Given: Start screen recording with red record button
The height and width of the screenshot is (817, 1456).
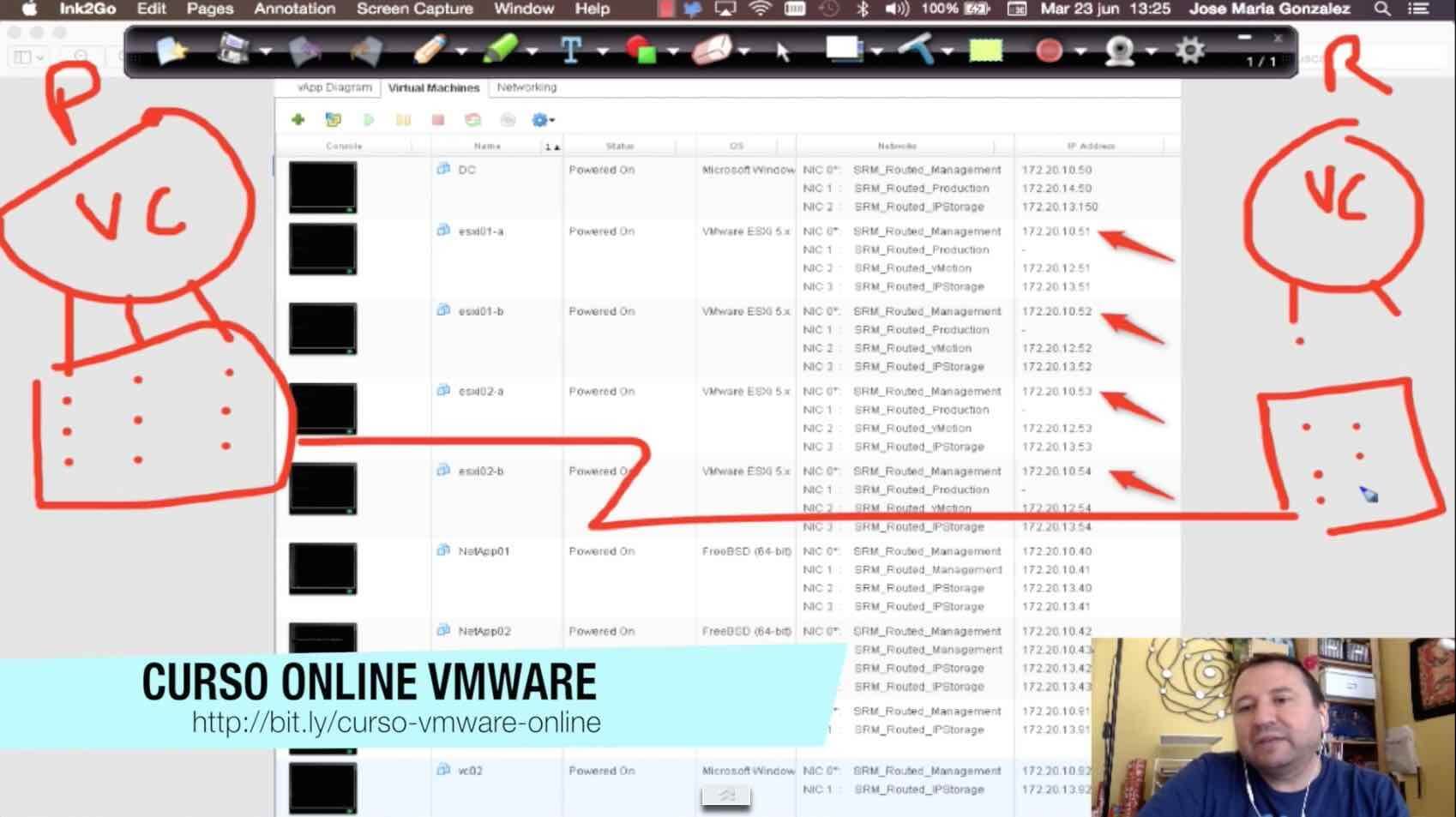Looking at the screenshot, I should (1049, 51).
